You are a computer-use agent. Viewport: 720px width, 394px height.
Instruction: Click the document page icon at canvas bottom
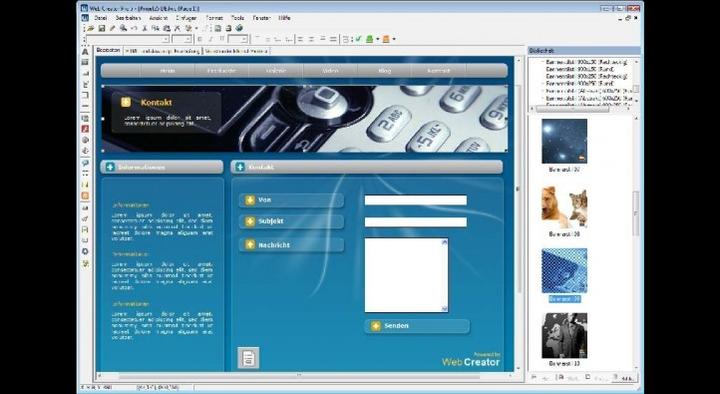pos(248,358)
